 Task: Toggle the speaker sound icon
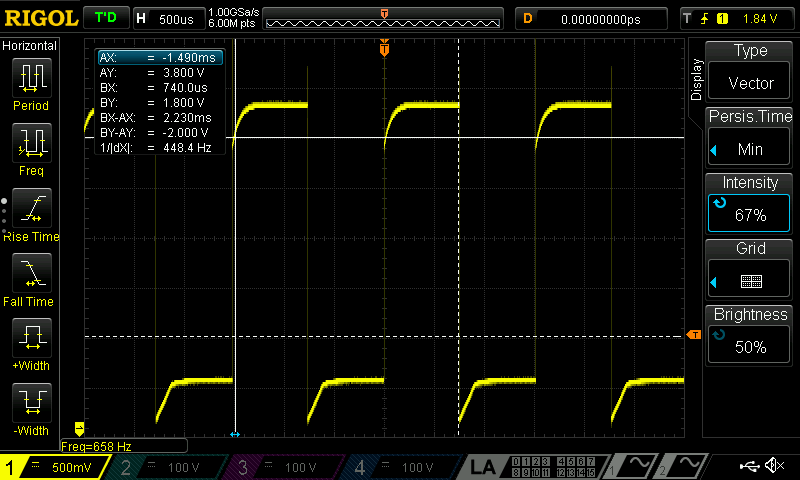tap(774, 465)
